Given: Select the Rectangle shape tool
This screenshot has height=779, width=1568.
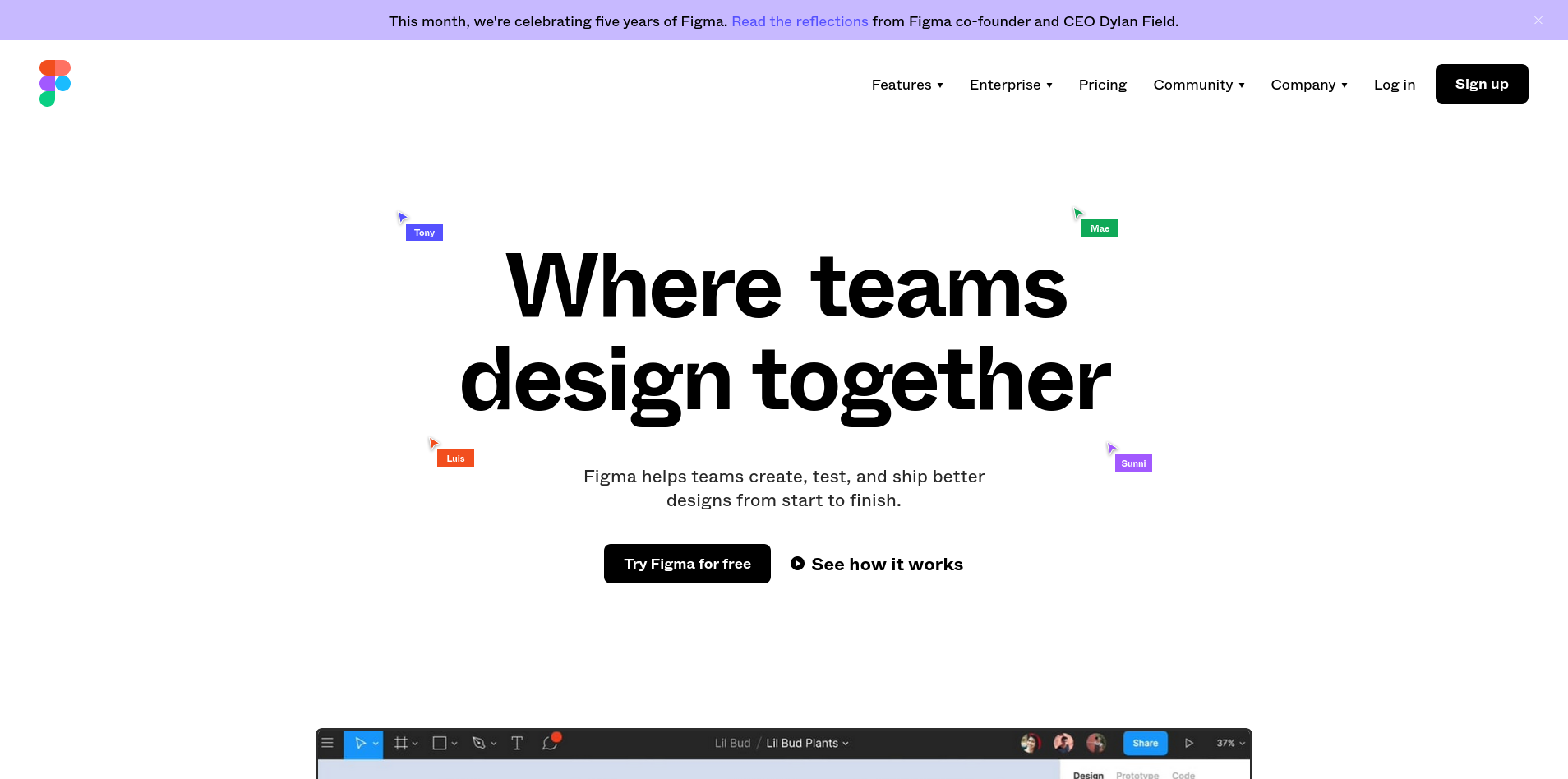Looking at the screenshot, I should pos(440,743).
